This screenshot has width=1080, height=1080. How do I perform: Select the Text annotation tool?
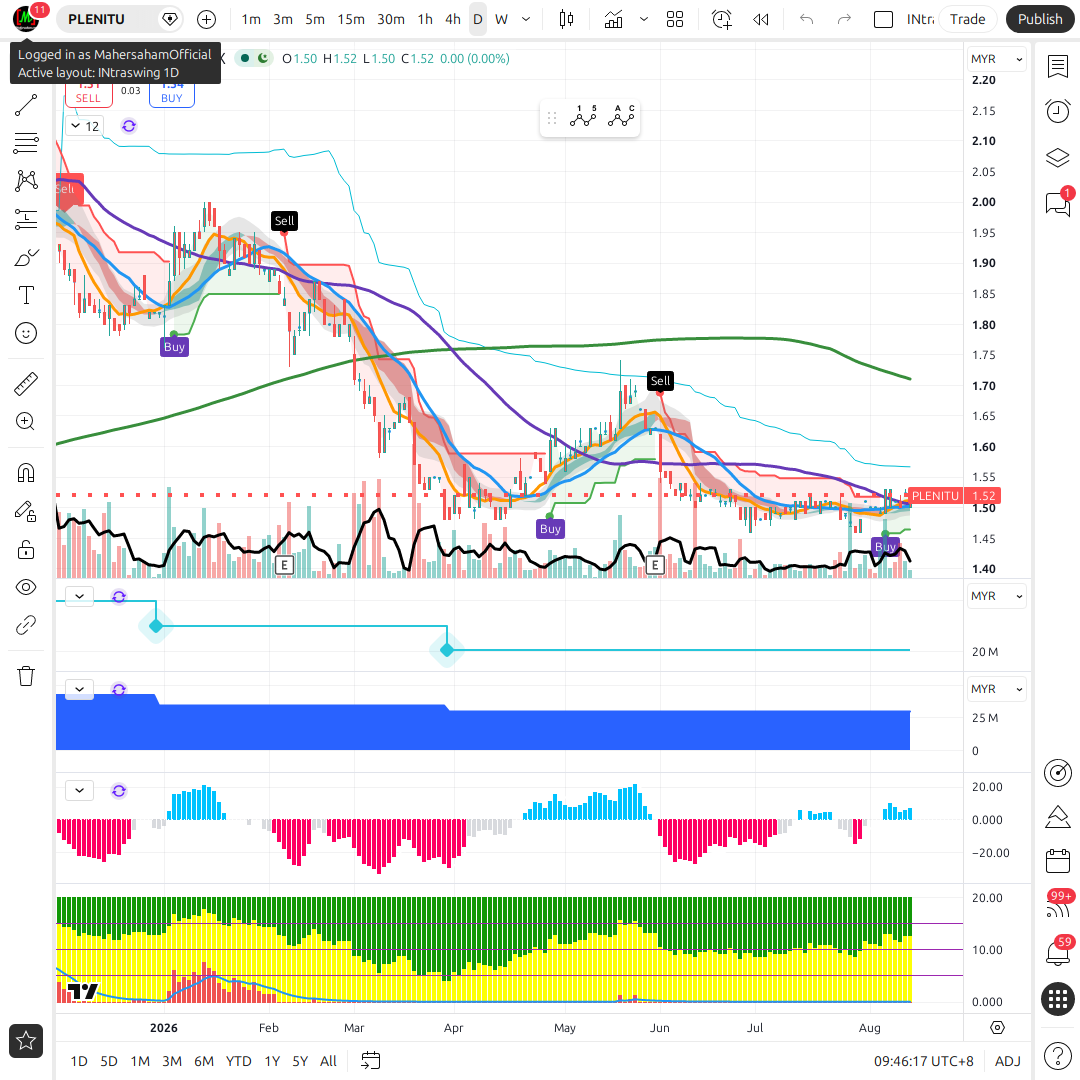pyautogui.click(x=25, y=295)
